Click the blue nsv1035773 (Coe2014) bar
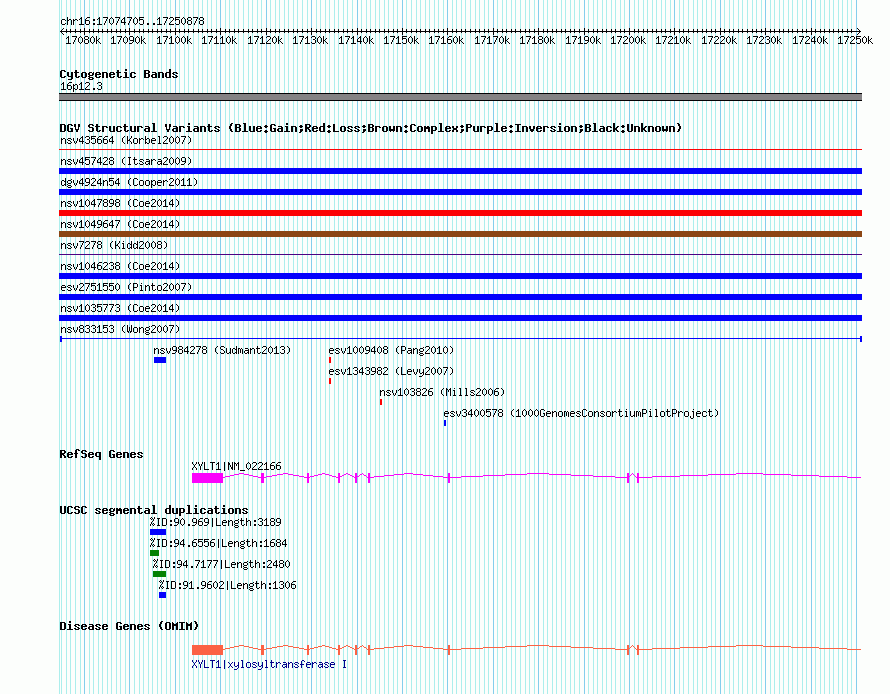Image resolution: width=890 pixels, height=694 pixels. [x=460, y=318]
